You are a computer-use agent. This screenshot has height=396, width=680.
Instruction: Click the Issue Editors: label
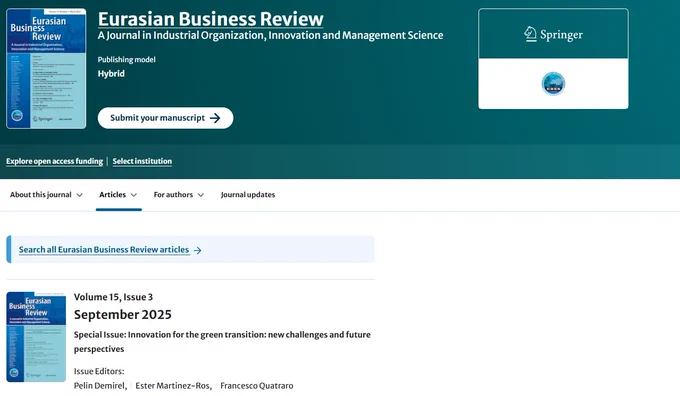click(99, 371)
